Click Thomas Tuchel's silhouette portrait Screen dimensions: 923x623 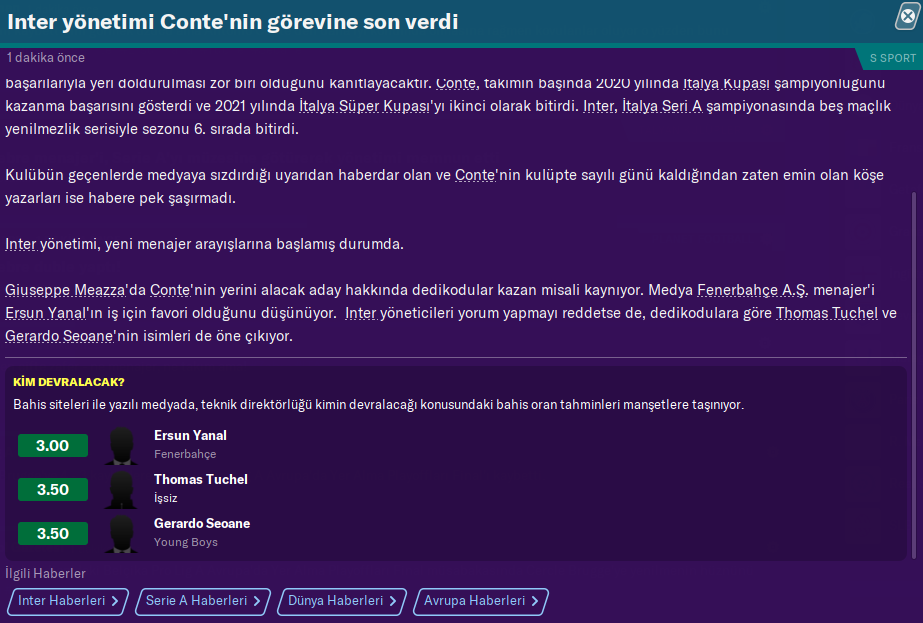click(122, 490)
